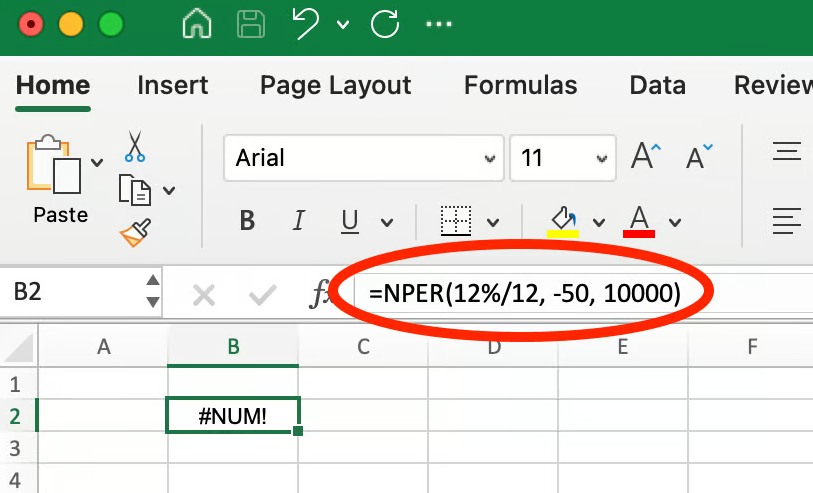Toggle Italic formatting
813x493 pixels.
(297, 221)
